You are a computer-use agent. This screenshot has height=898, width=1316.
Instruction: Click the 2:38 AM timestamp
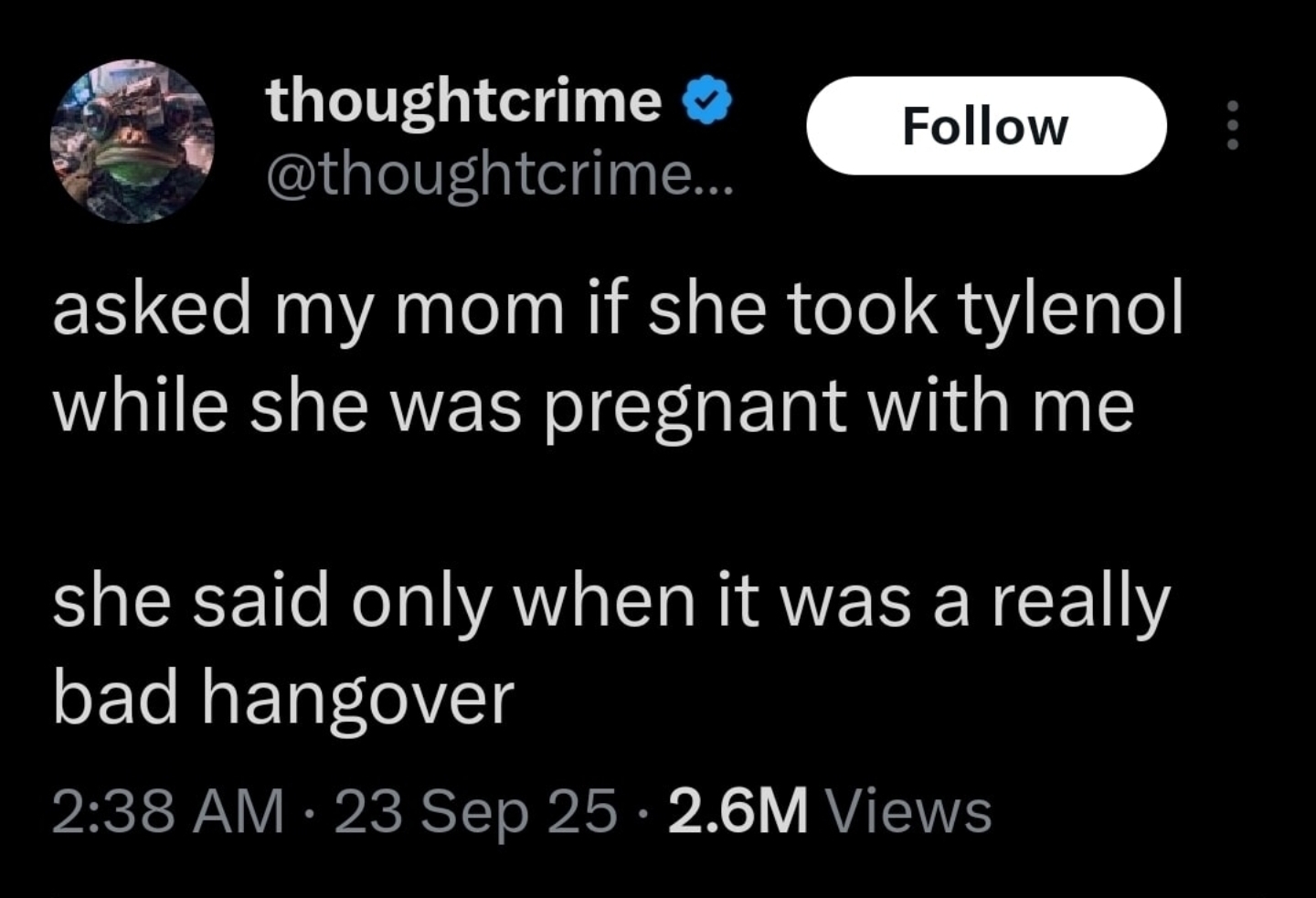pos(167,811)
